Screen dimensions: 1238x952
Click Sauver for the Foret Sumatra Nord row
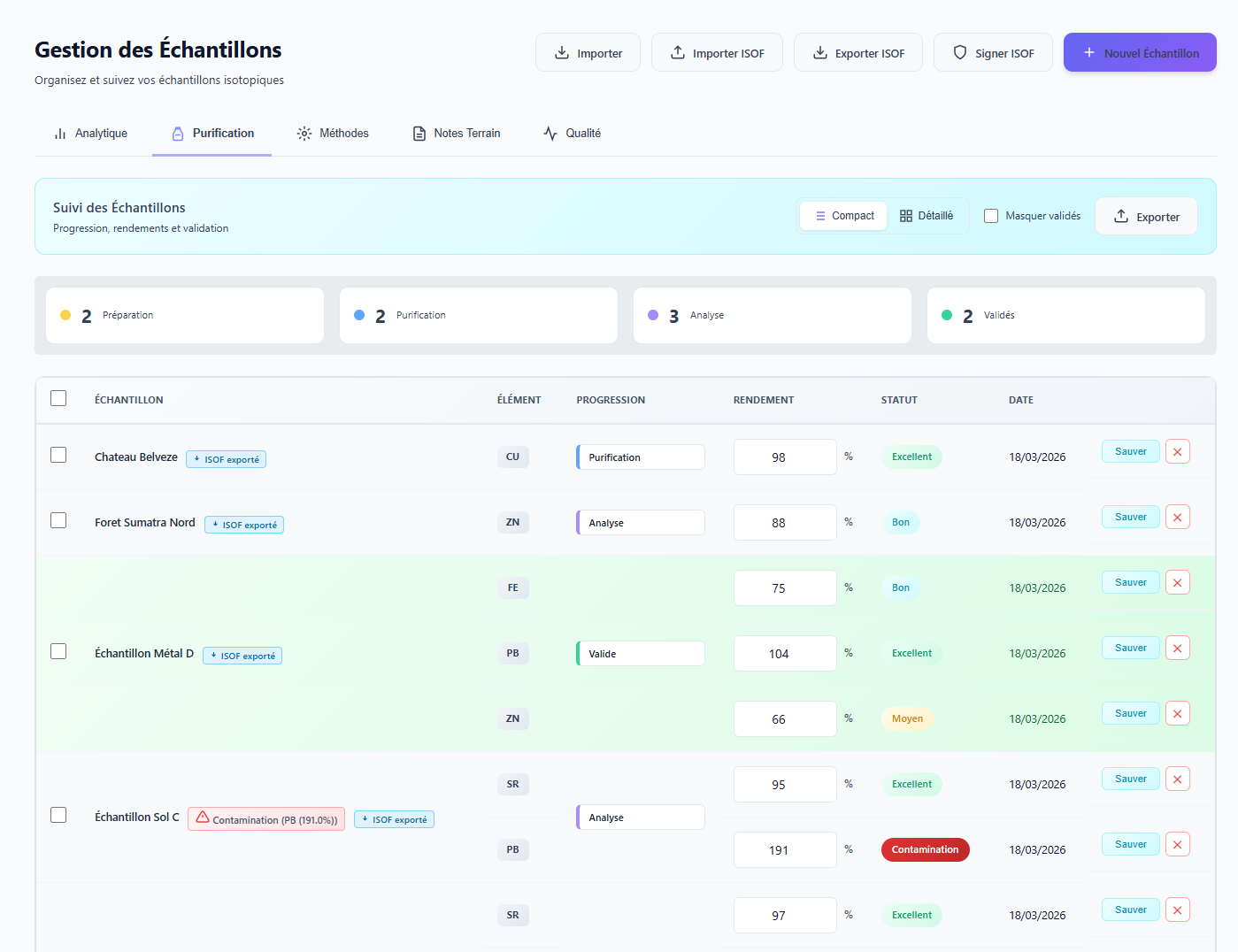coord(1130,518)
